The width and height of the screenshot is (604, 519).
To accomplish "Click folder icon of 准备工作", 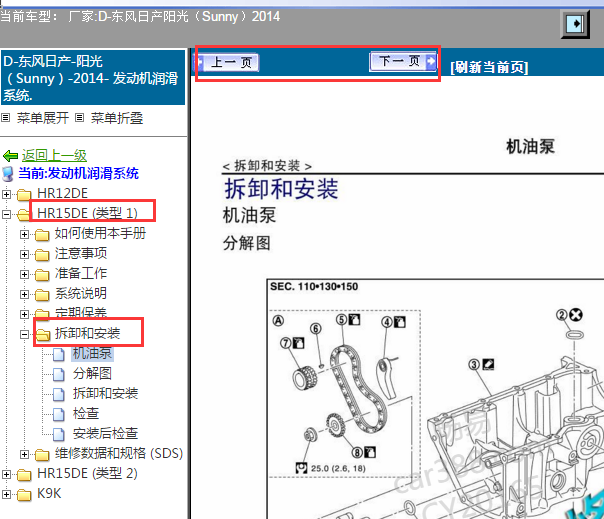I will [x=42, y=275].
